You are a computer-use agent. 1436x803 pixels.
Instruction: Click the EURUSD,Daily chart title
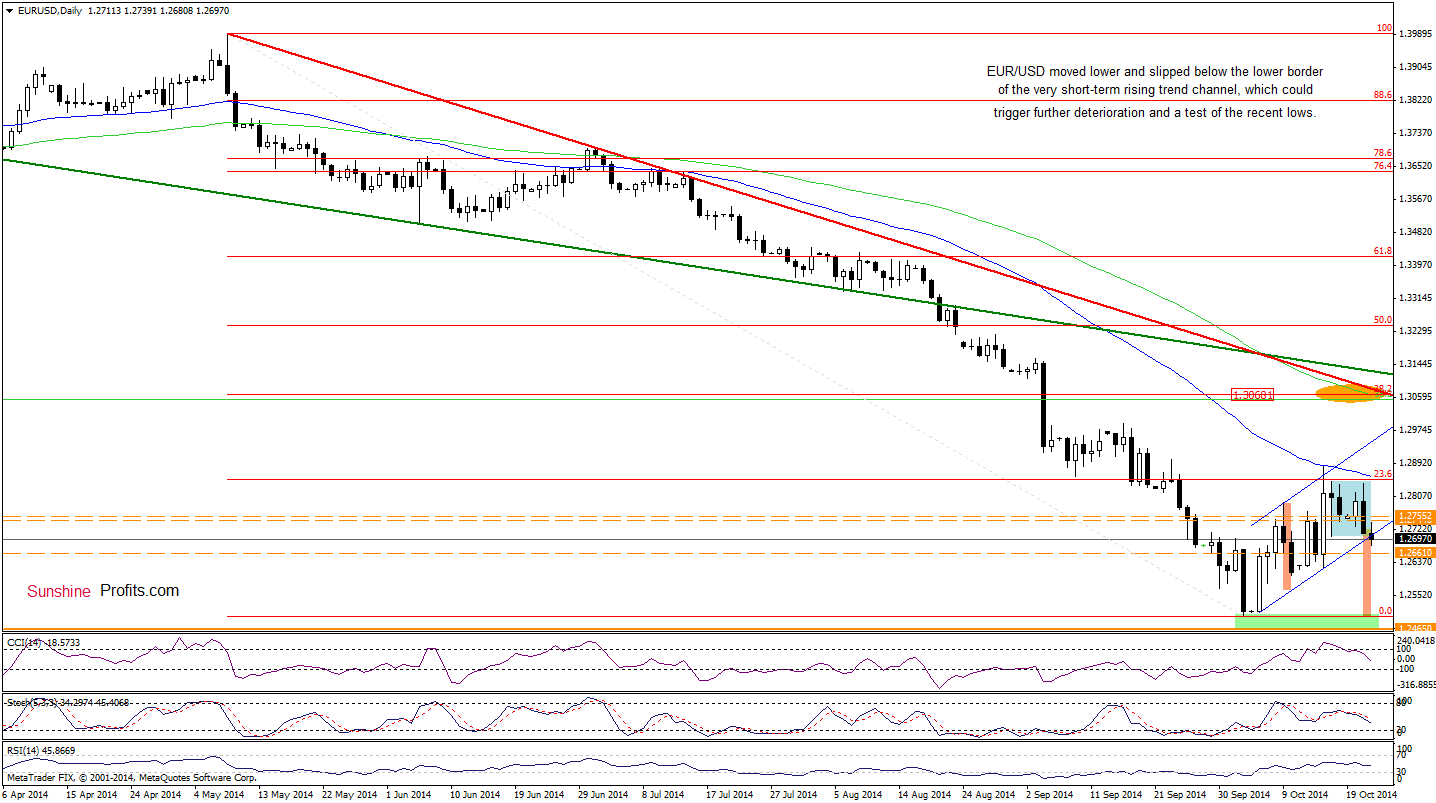(48, 10)
